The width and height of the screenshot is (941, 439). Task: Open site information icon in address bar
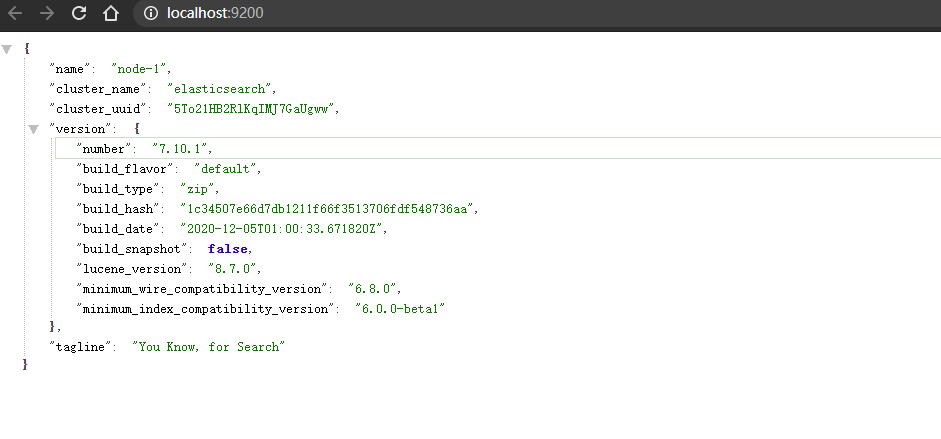coord(151,13)
